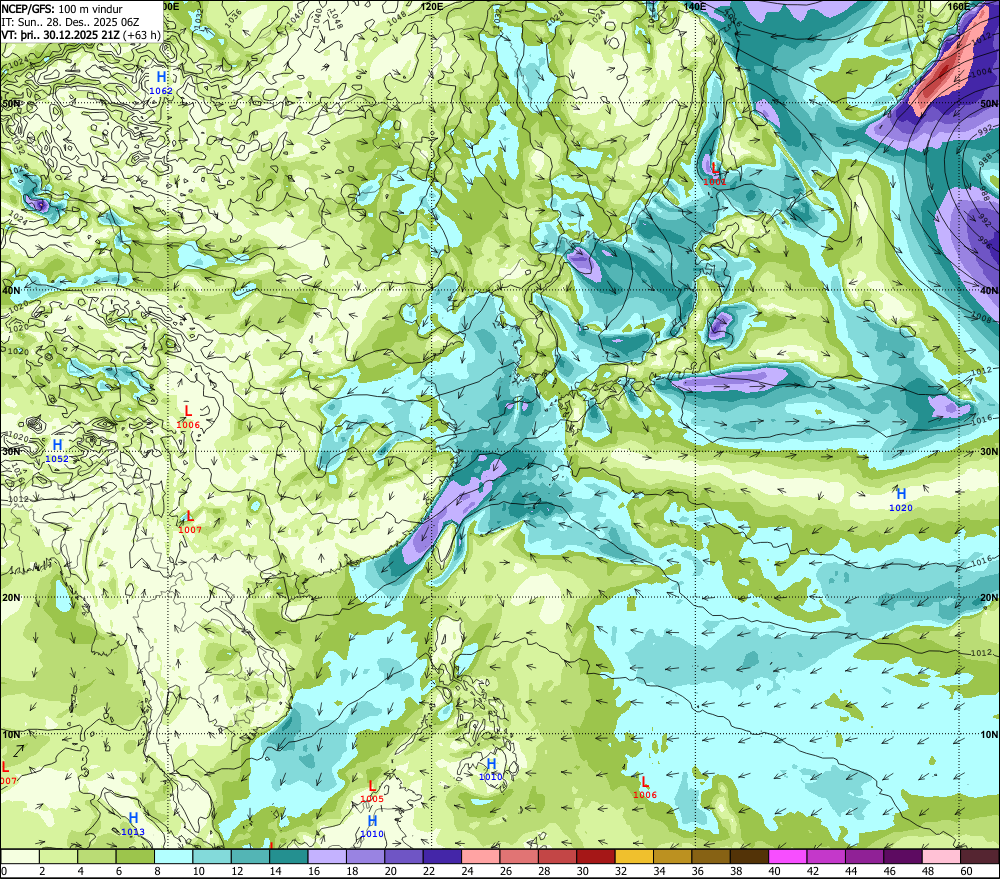Click legend value label 16
The height and width of the screenshot is (879, 1000).
314,871
